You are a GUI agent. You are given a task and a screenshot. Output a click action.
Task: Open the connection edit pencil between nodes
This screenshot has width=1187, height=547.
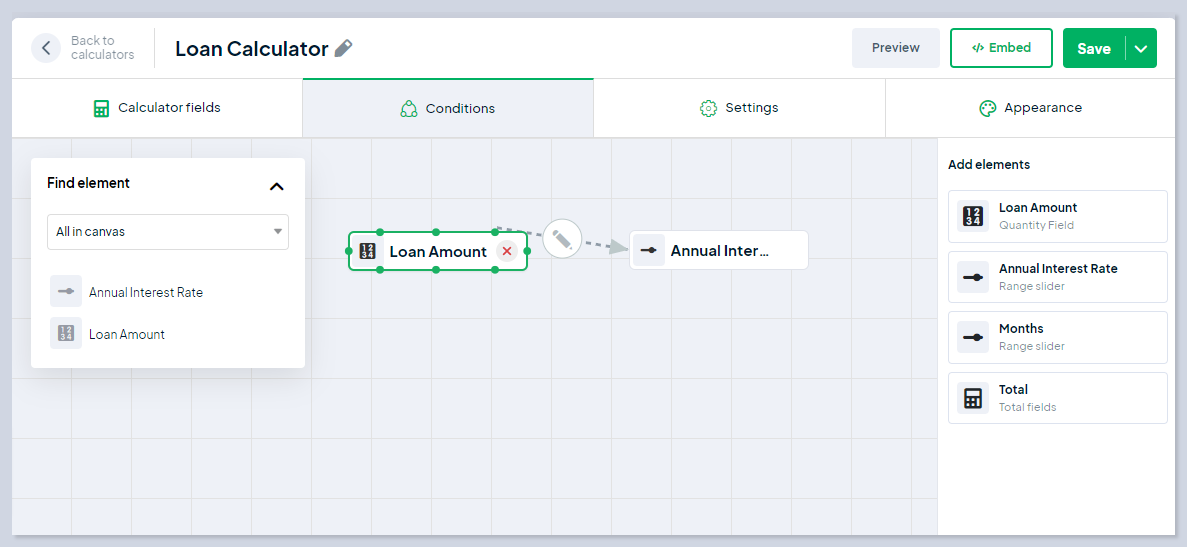561,239
